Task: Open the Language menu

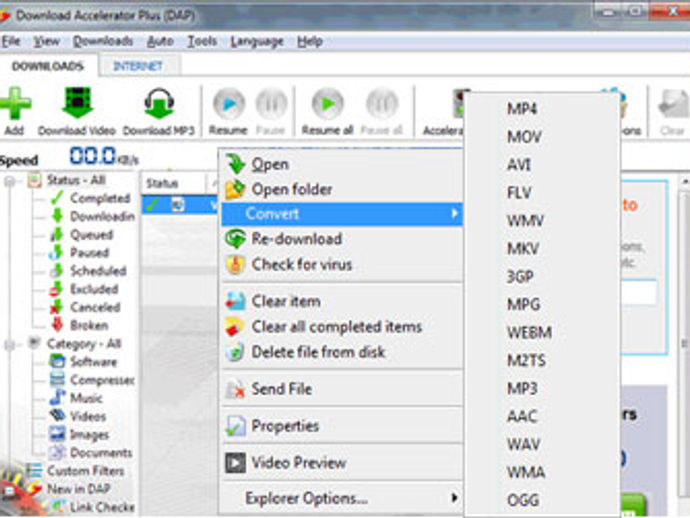Action: pos(257,41)
